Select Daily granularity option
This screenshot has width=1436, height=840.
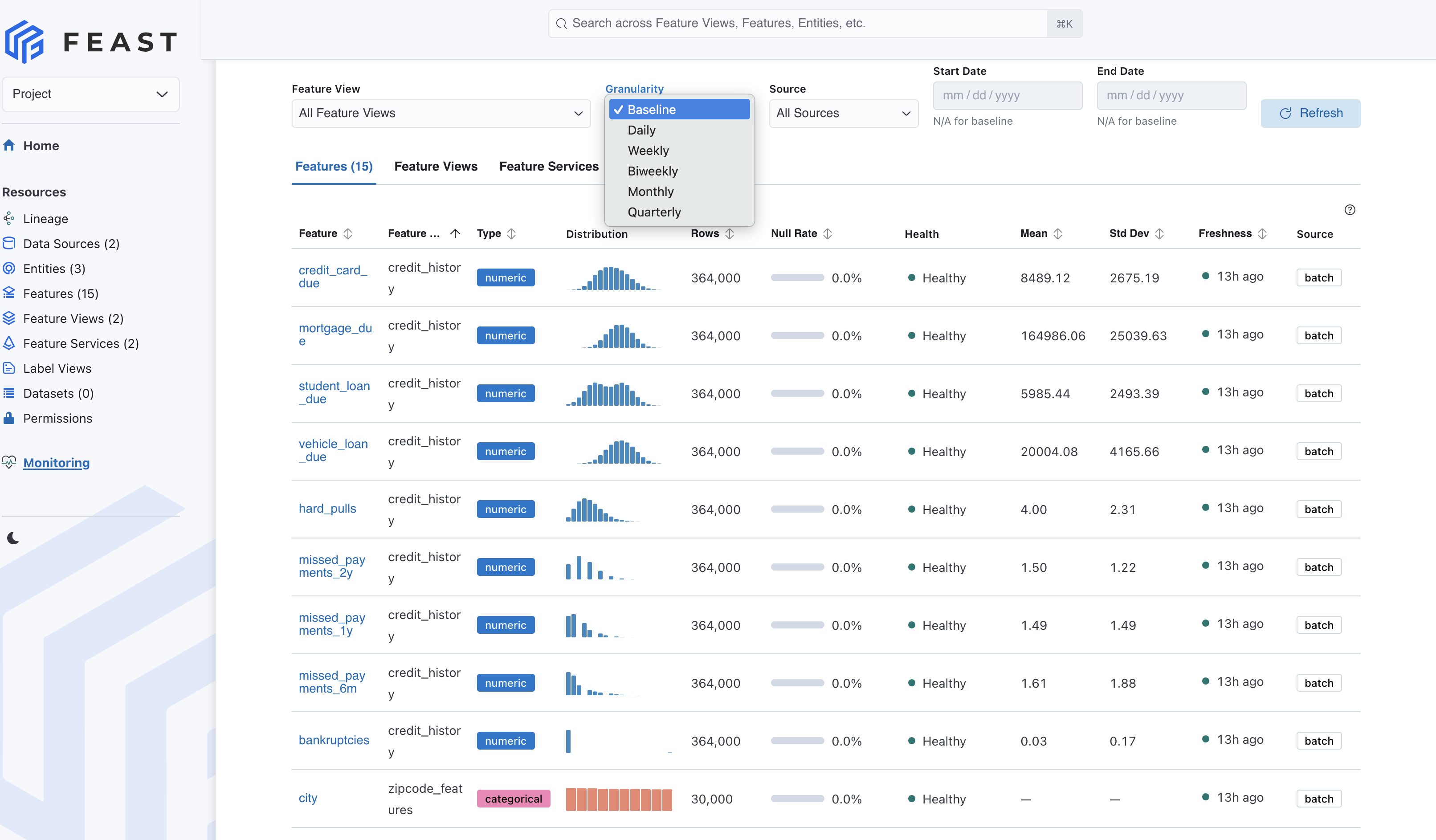pos(679,130)
